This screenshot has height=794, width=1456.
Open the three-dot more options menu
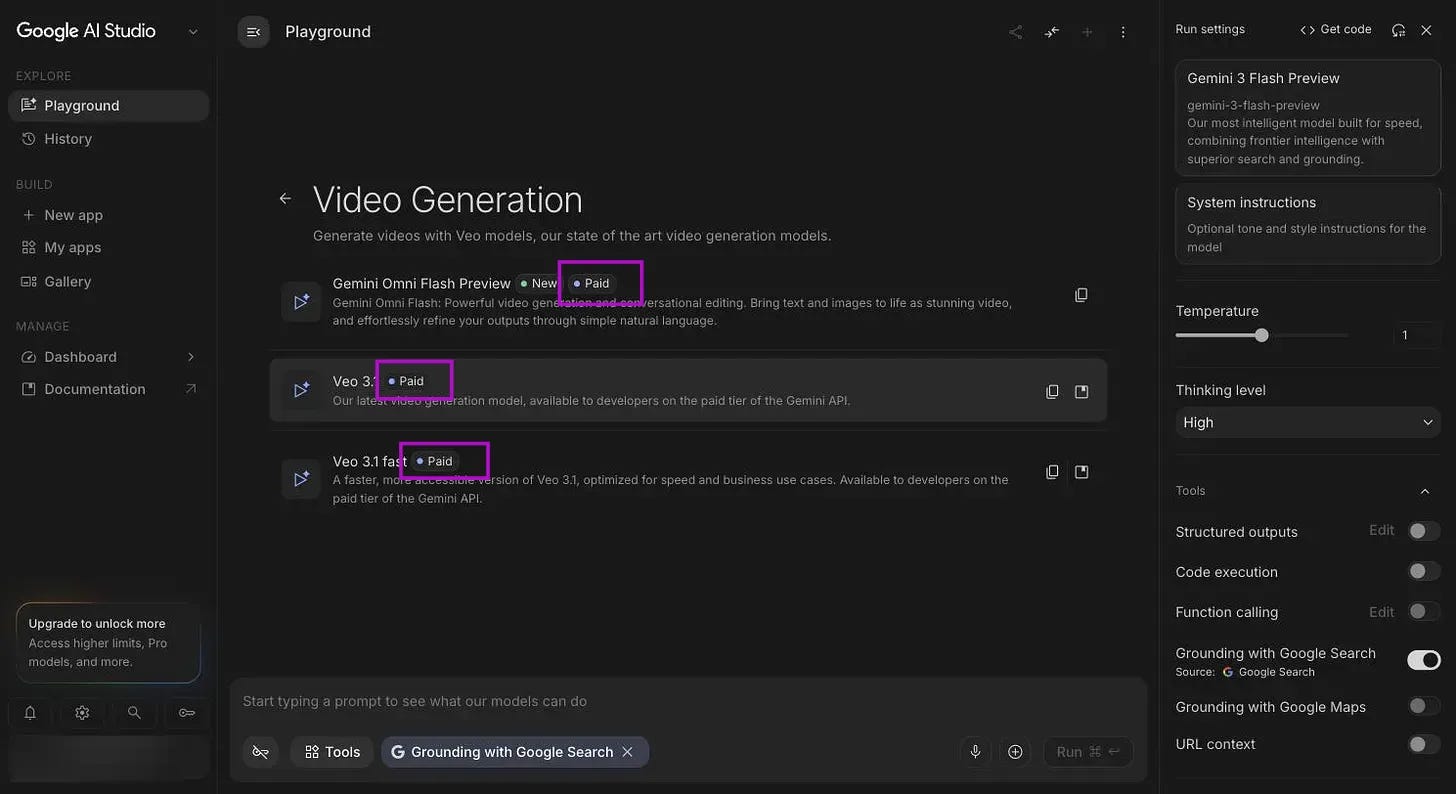click(x=1123, y=32)
